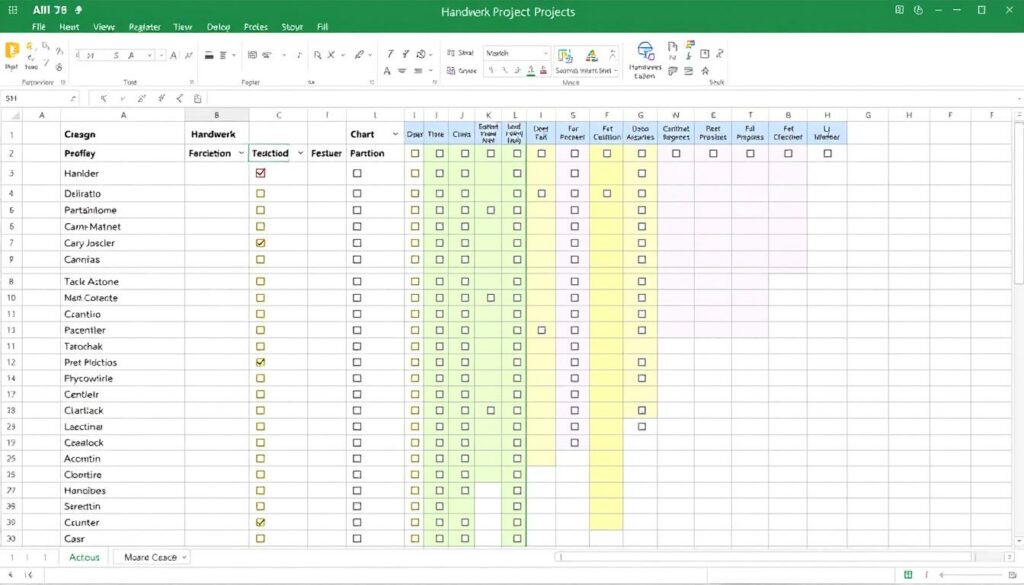Check the row 2 box under Fet Ceiltion

pos(607,153)
